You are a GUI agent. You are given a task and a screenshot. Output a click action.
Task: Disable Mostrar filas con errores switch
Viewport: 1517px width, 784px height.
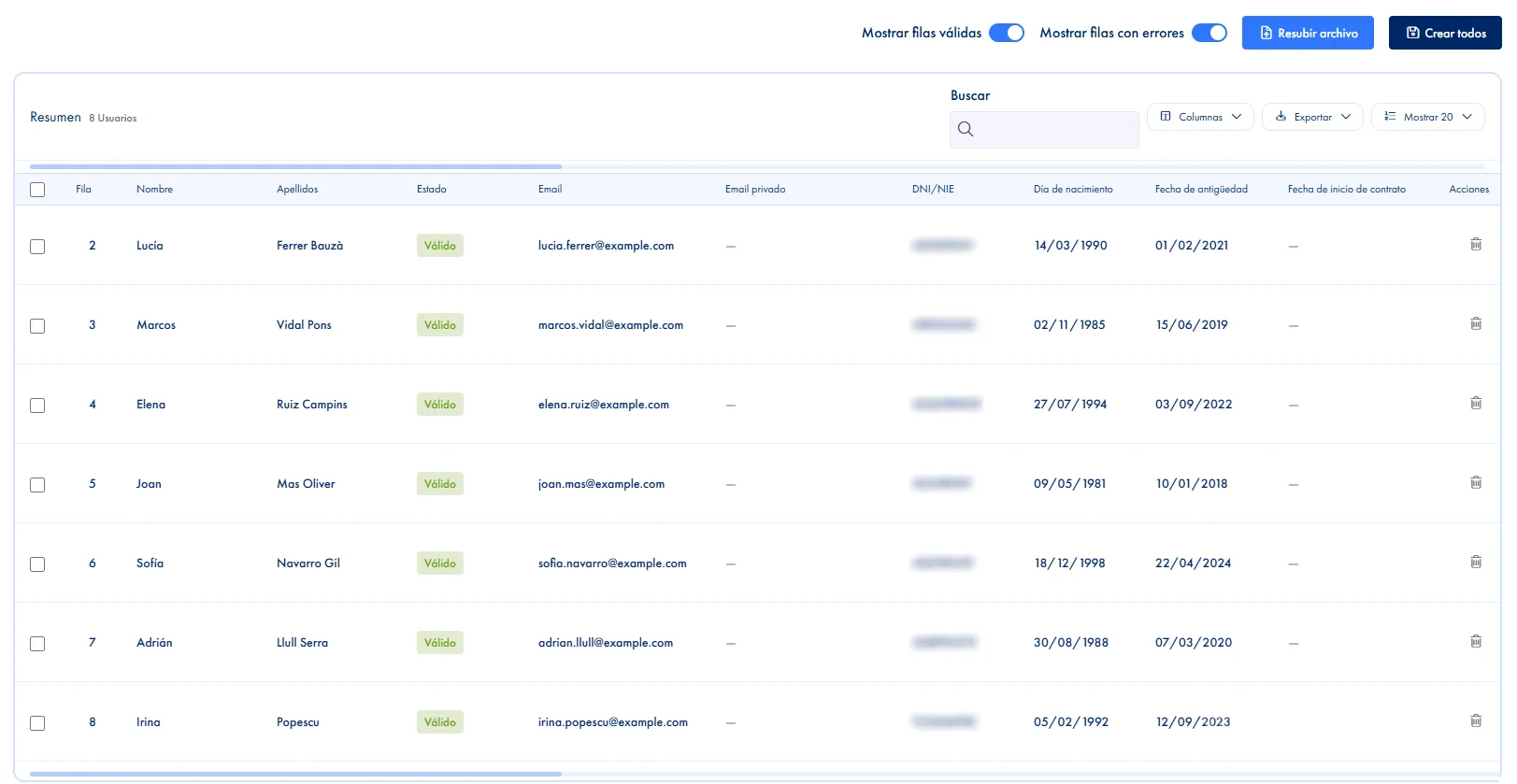(x=1209, y=33)
